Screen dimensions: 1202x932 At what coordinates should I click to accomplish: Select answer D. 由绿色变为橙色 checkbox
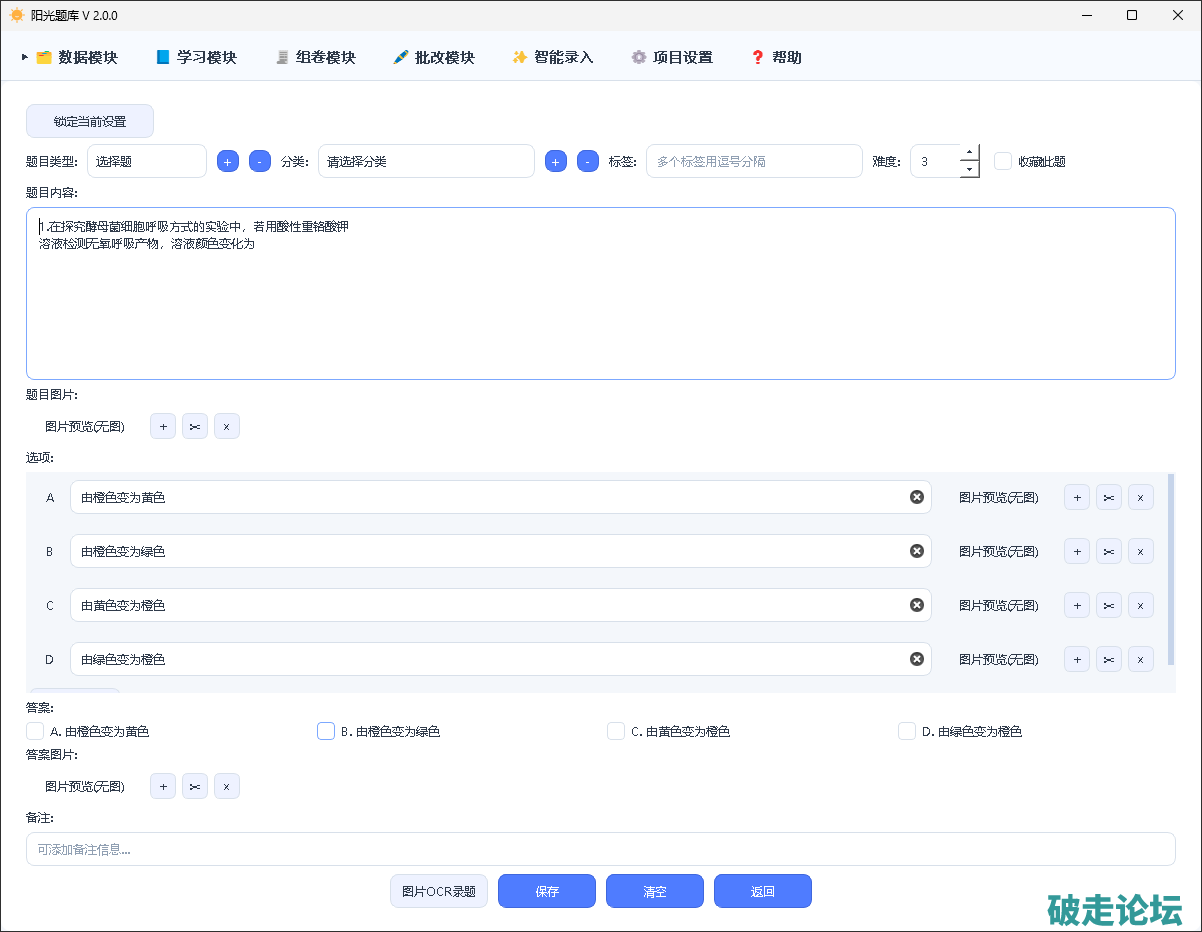pos(907,731)
